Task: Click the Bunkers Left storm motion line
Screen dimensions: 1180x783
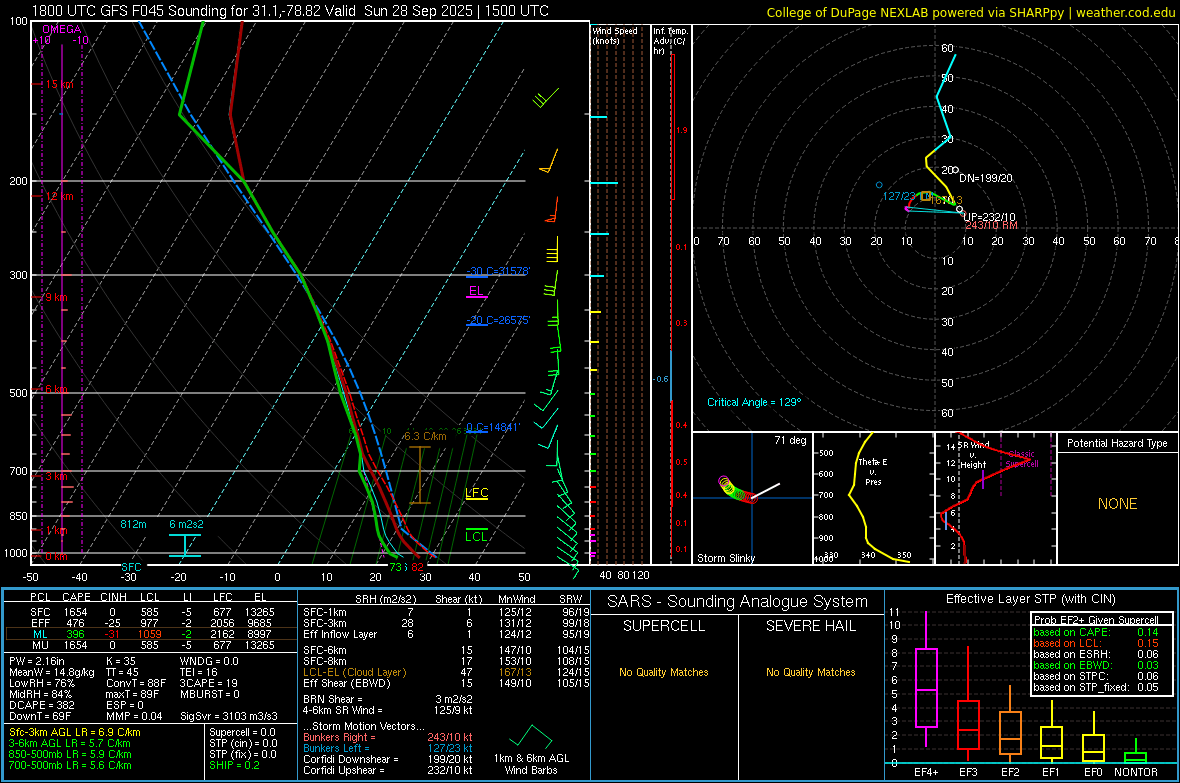Action: (388, 748)
